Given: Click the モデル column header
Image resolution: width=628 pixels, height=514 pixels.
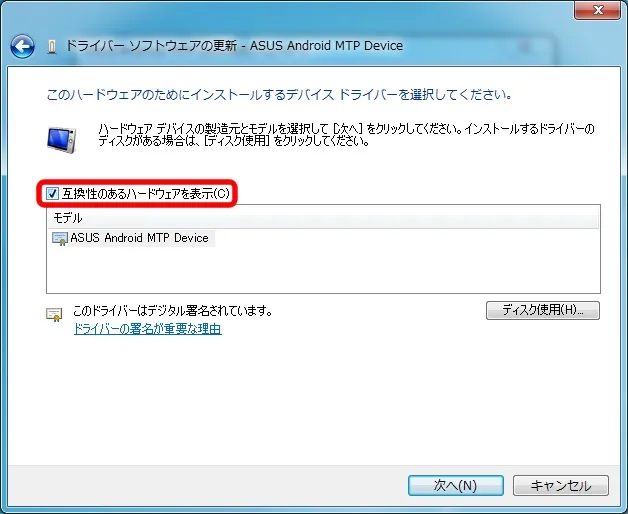Looking at the screenshot, I should point(323,218).
